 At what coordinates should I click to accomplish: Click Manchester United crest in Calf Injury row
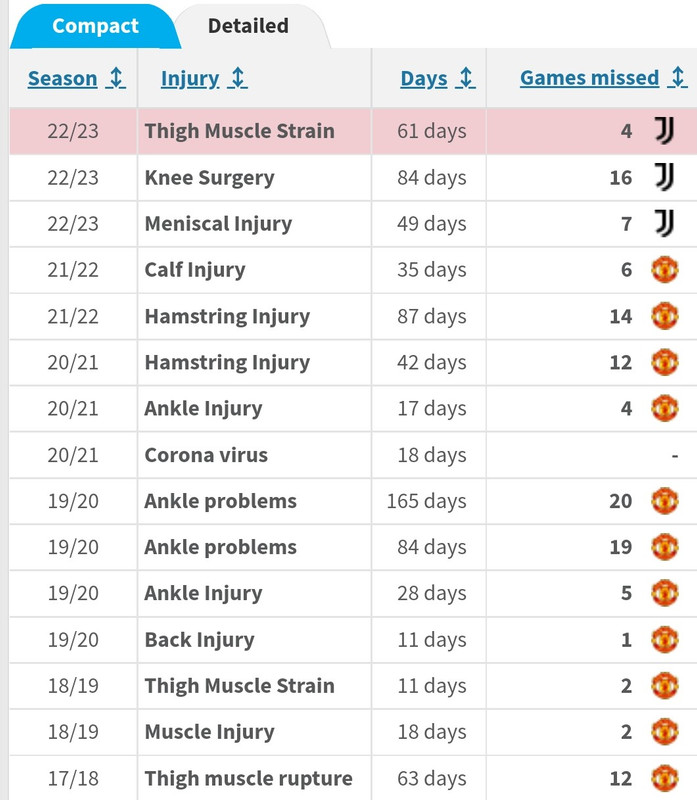point(664,269)
